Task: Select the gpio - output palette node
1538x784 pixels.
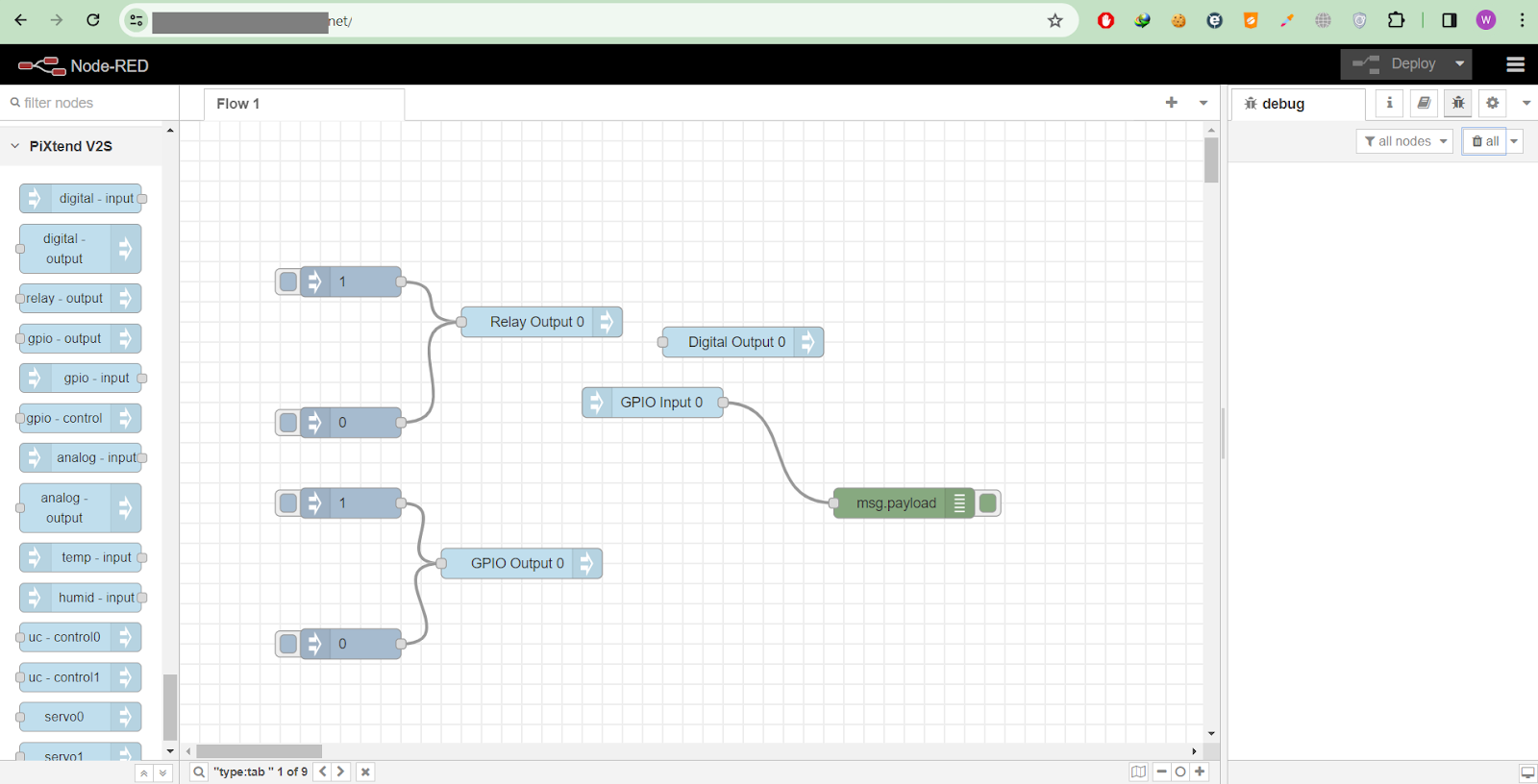Action: pos(81,338)
